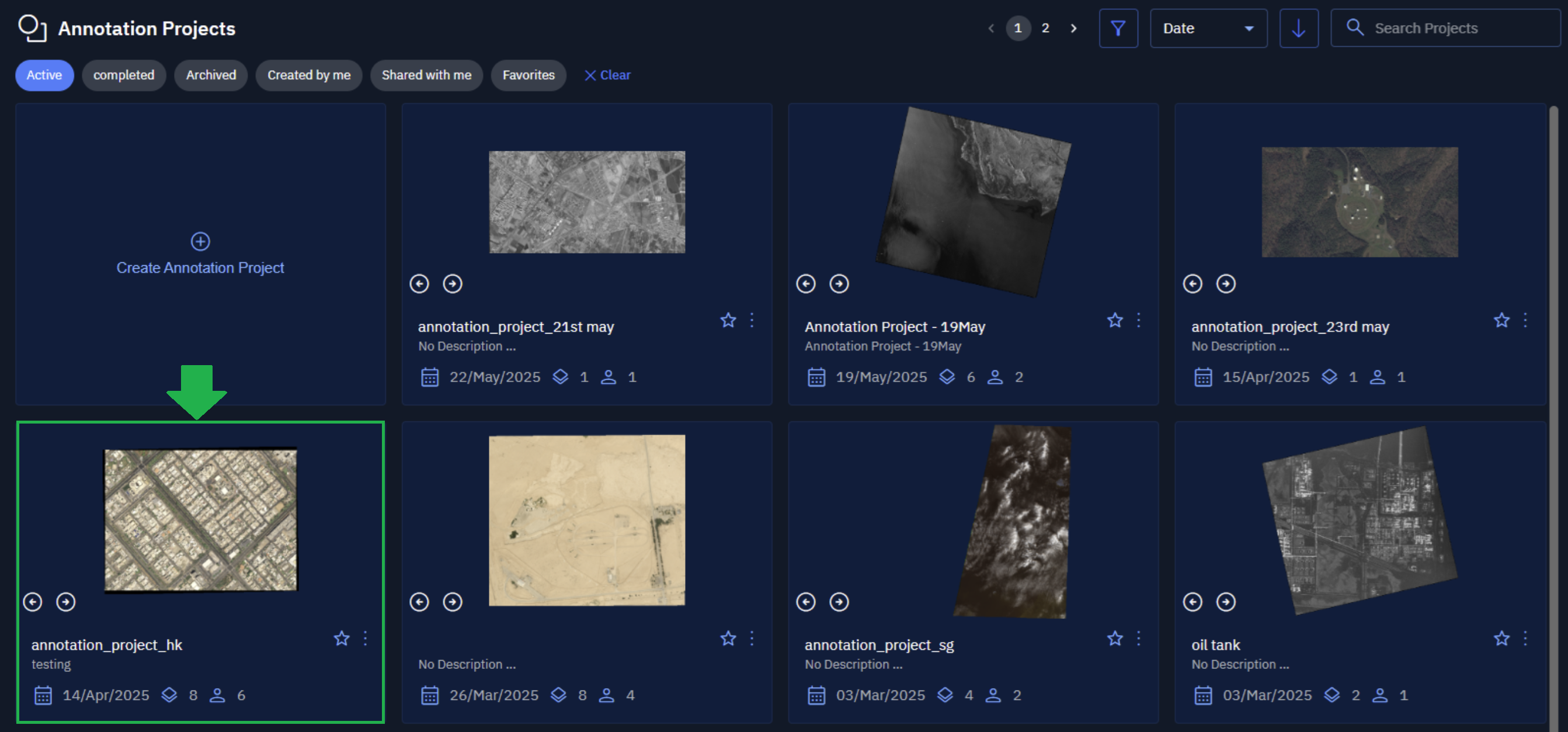Star the oil tank project
The image size is (1568, 732).
click(x=1501, y=638)
